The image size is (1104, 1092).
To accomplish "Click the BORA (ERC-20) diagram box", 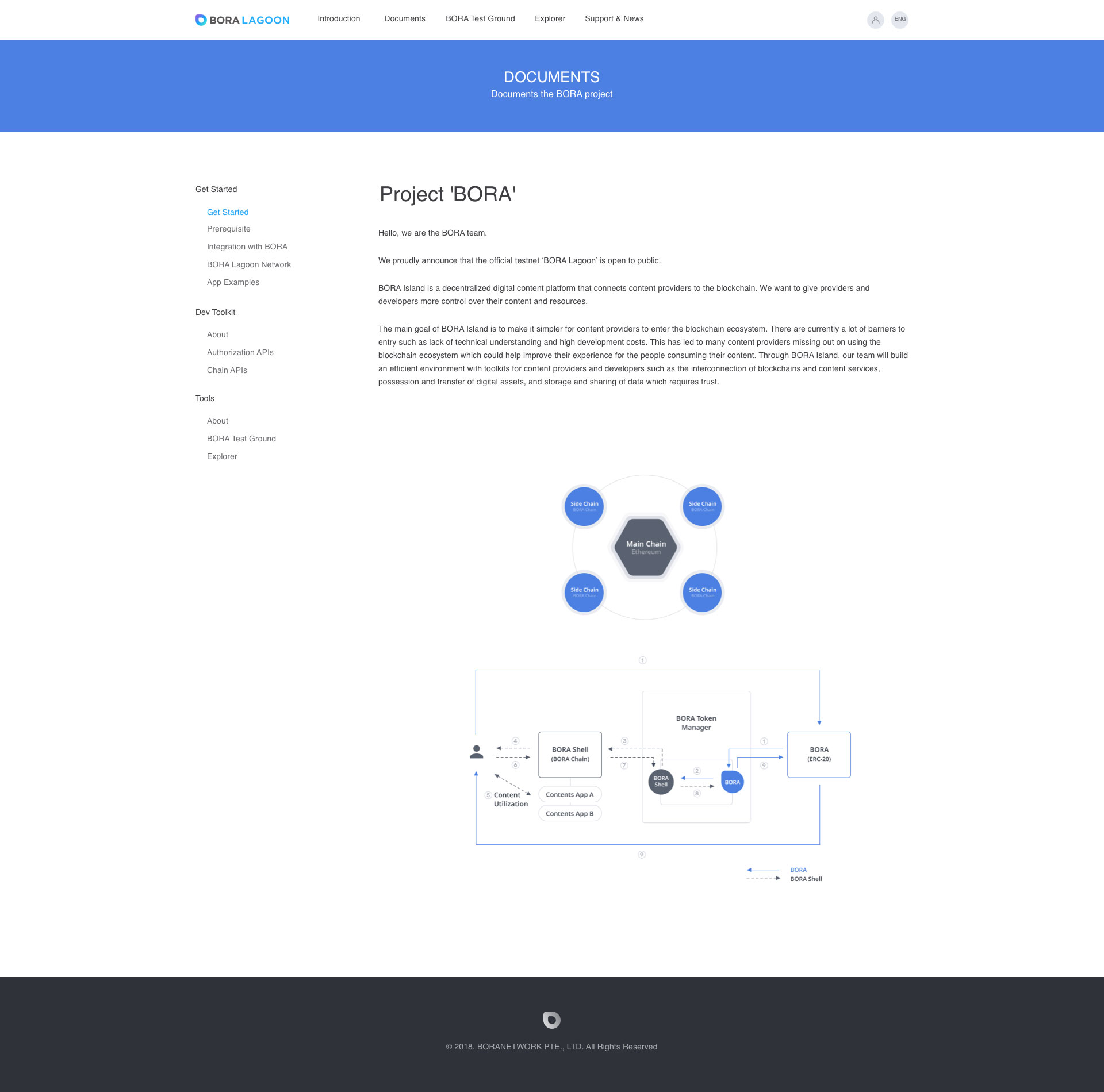I will pyautogui.click(x=818, y=754).
